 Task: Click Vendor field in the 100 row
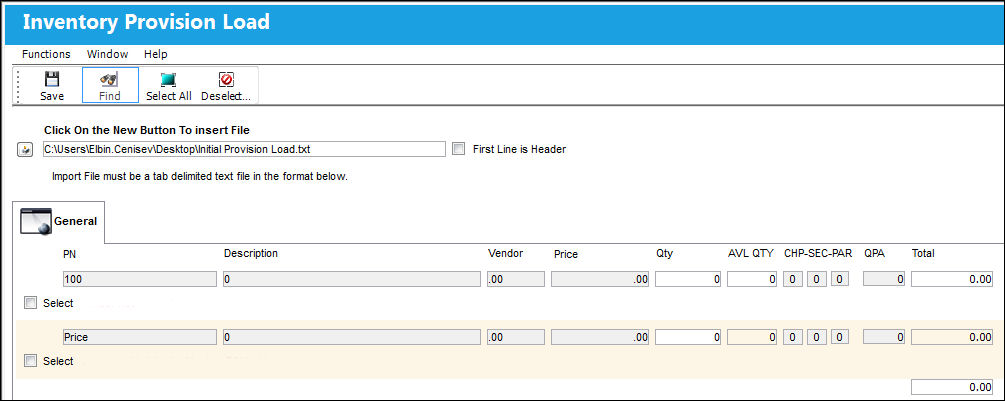(516, 279)
